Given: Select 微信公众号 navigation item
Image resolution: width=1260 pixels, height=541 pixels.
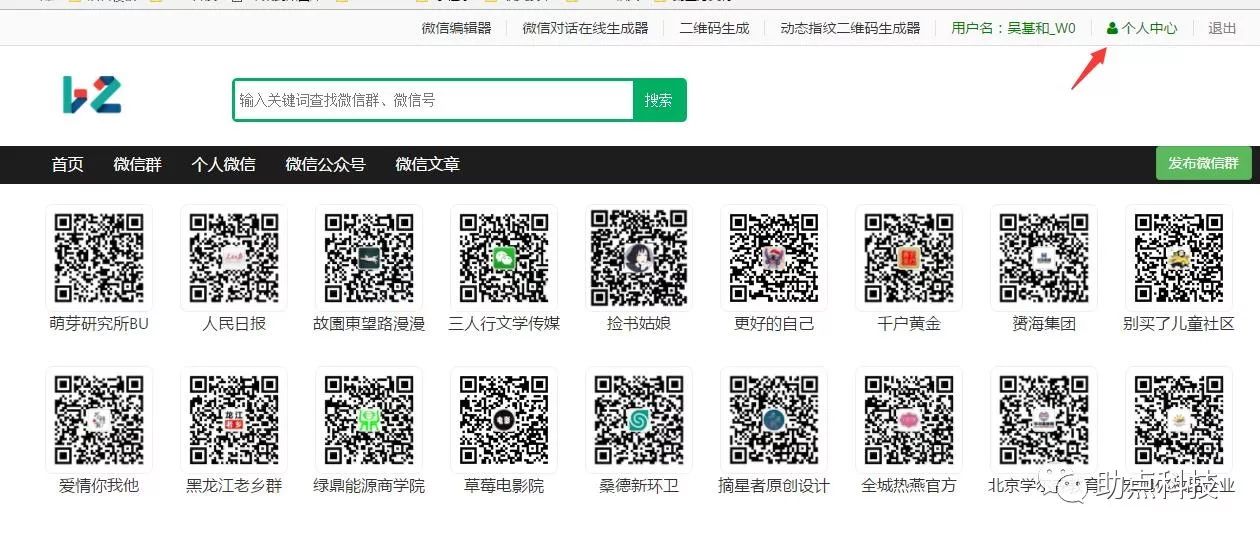Looking at the screenshot, I should pos(325,164).
